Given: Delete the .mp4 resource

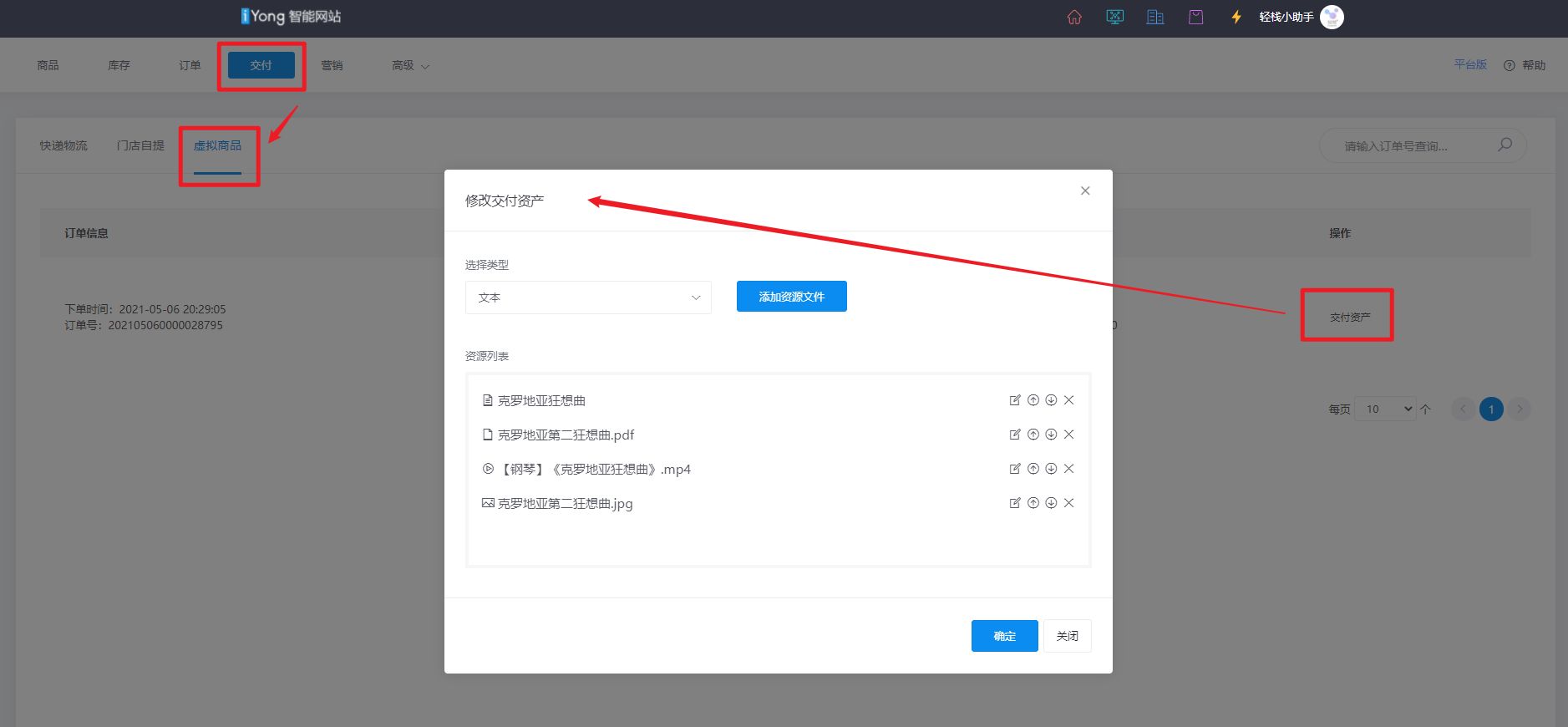Looking at the screenshot, I should pos(1068,469).
